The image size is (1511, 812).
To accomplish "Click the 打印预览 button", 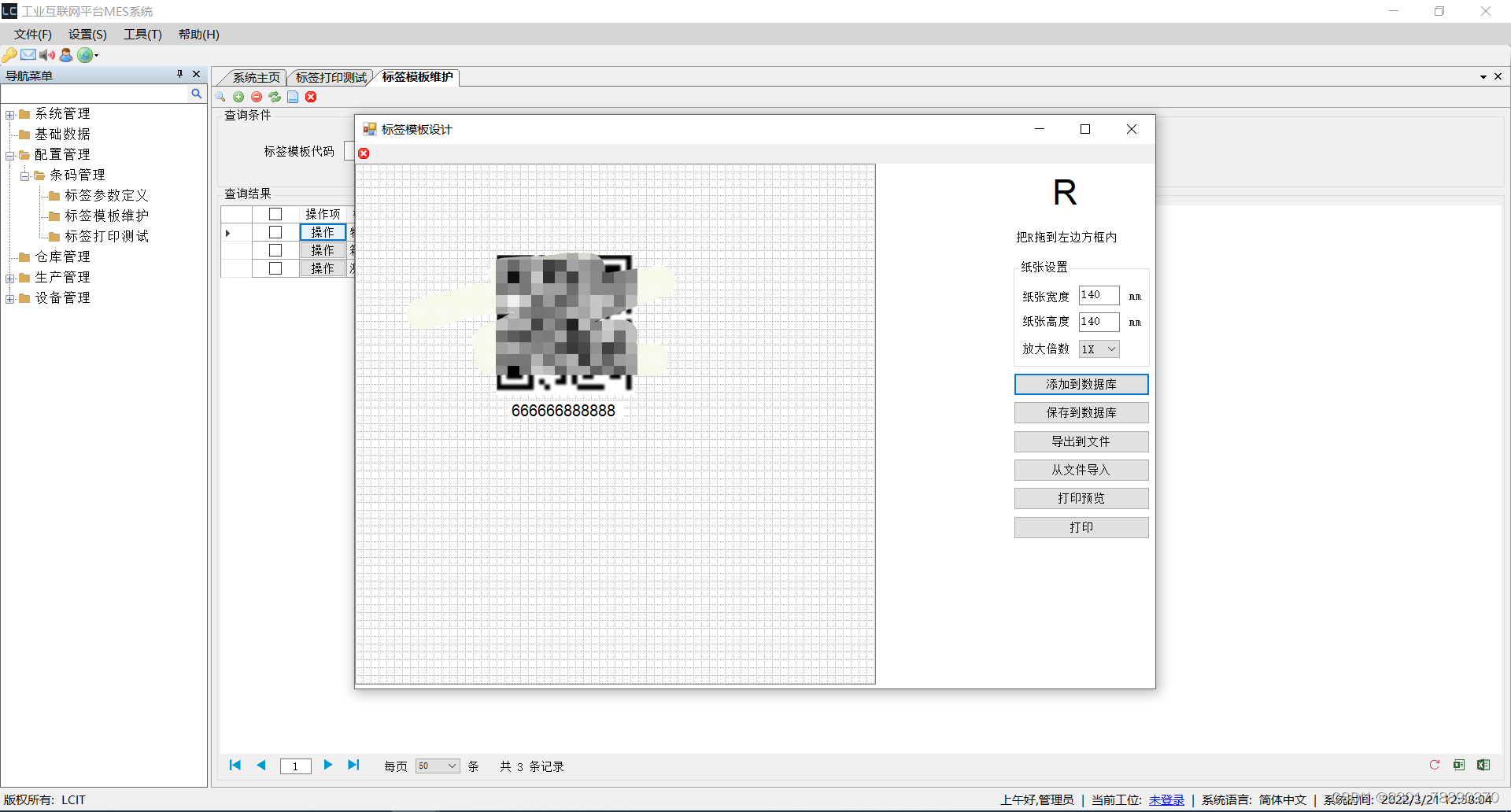I will tap(1081, 498).
